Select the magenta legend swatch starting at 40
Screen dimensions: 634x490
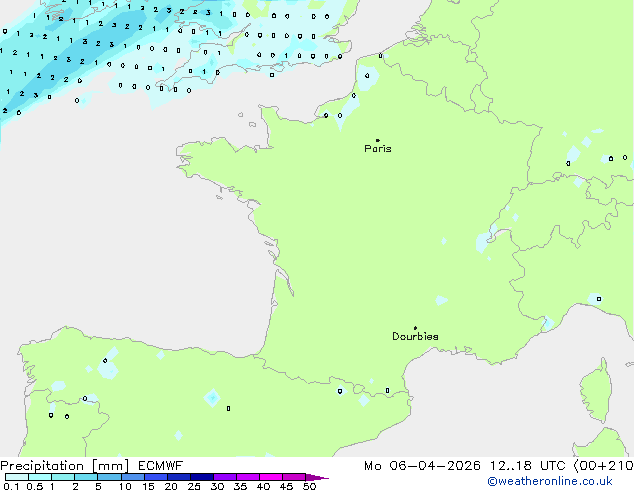271,477
